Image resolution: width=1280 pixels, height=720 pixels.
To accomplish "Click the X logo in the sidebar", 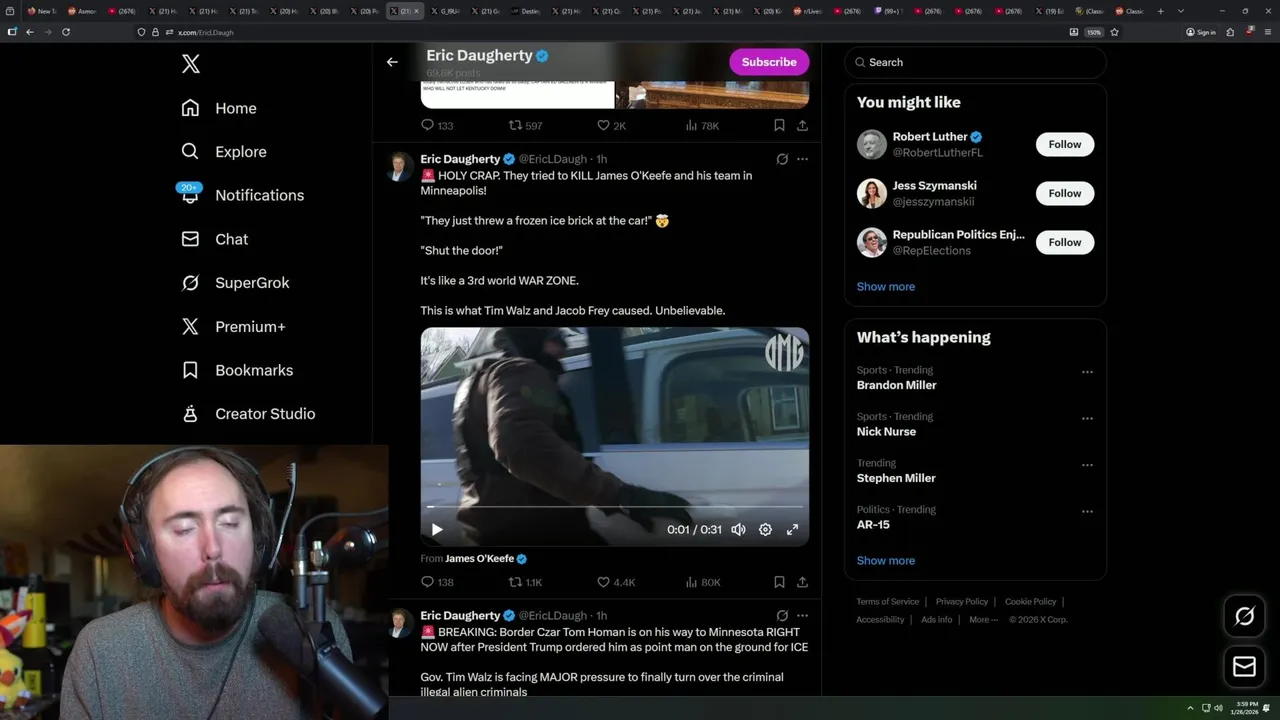I will click(191, 64).
